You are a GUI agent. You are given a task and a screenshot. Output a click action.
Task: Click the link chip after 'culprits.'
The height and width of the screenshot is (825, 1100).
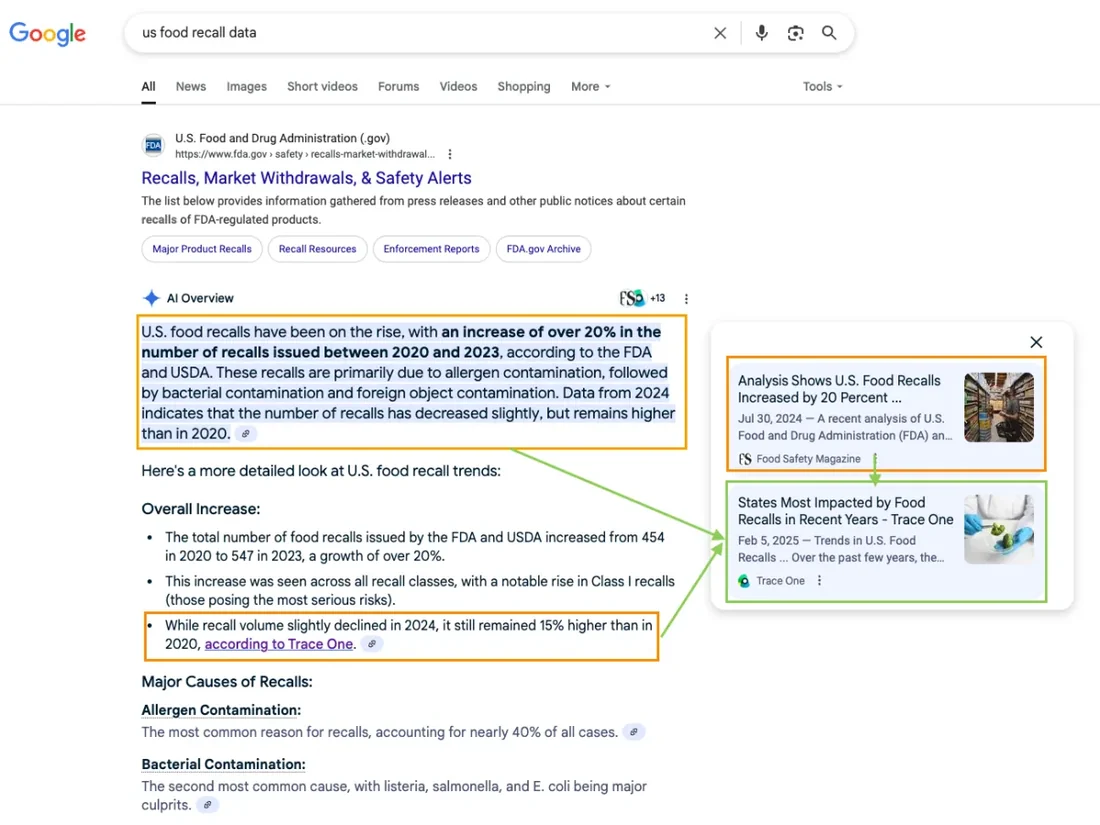click(207, 805)
